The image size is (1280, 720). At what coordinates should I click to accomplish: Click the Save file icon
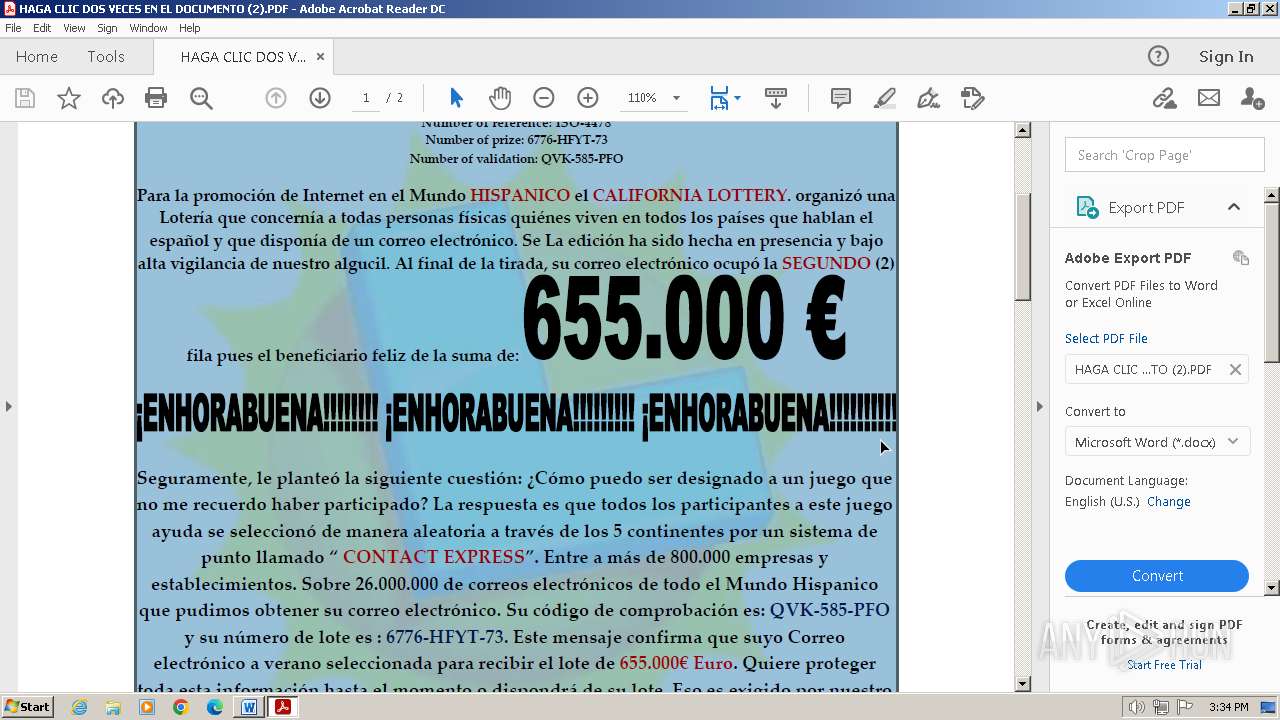click(x=25, y=98)
